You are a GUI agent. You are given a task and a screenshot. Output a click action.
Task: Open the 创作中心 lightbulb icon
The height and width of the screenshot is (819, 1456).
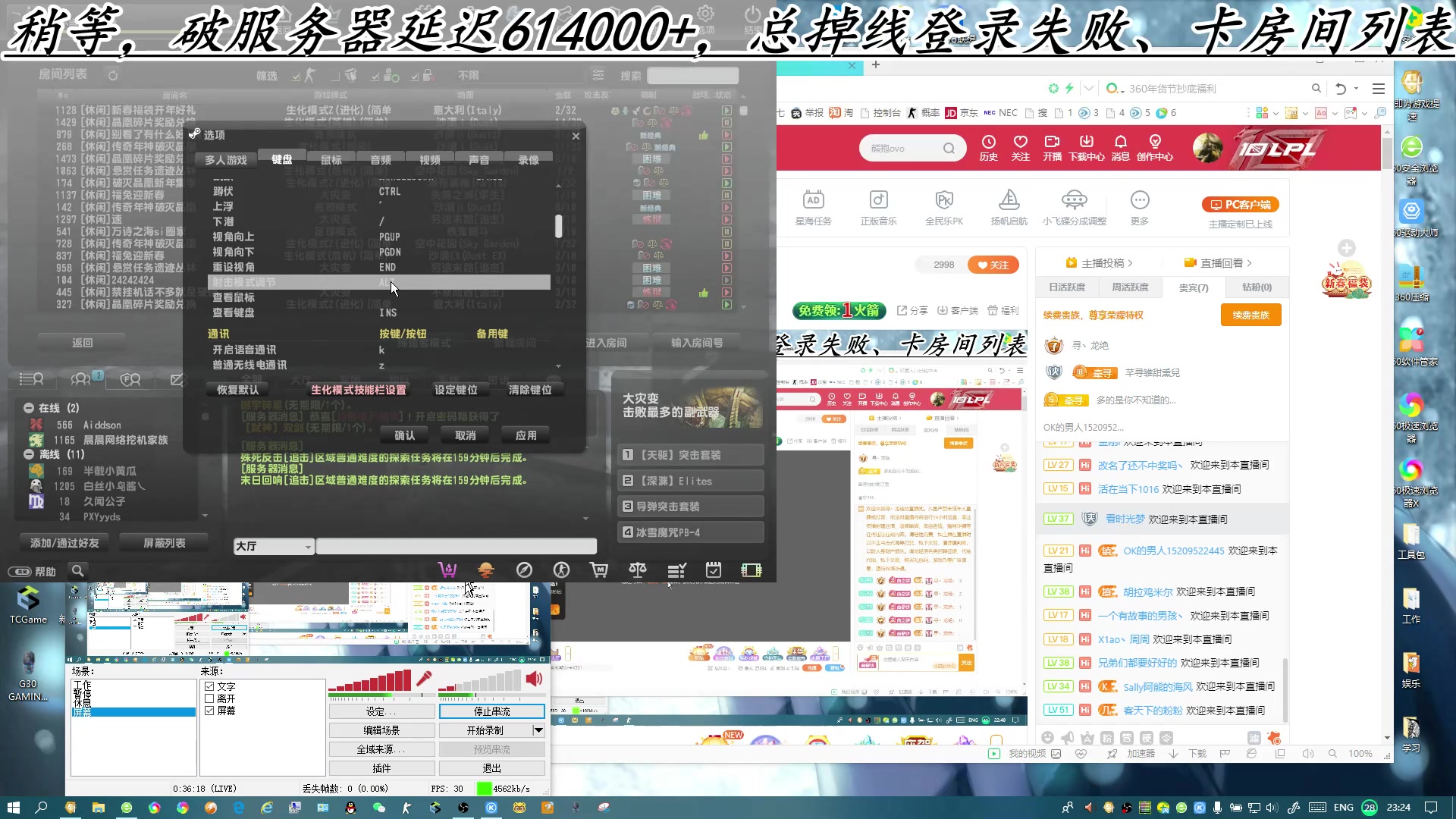(x=1155, y=142)
